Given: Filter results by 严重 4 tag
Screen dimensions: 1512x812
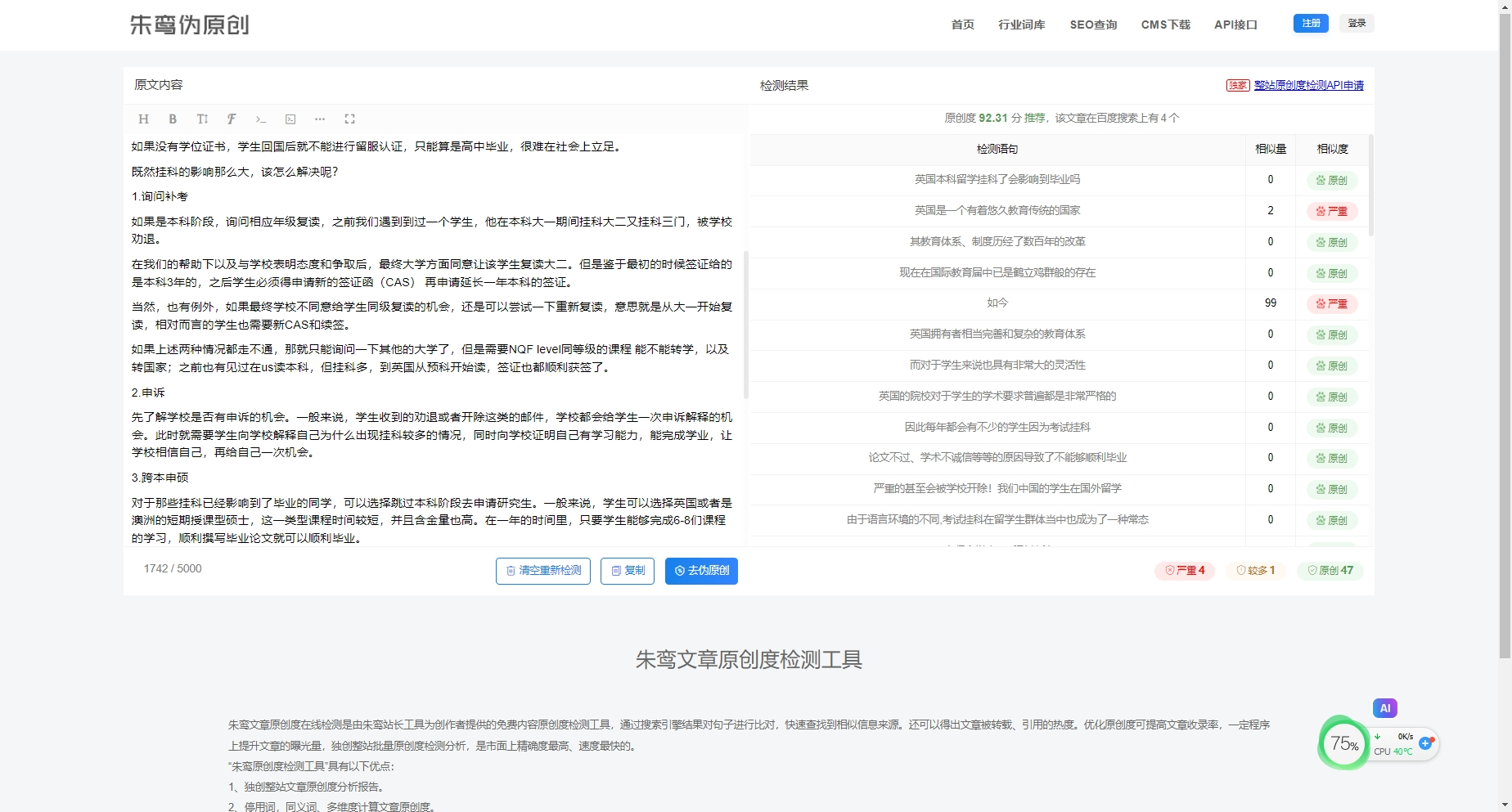Looking at the screenshot, I should [x=1184, y=570].
